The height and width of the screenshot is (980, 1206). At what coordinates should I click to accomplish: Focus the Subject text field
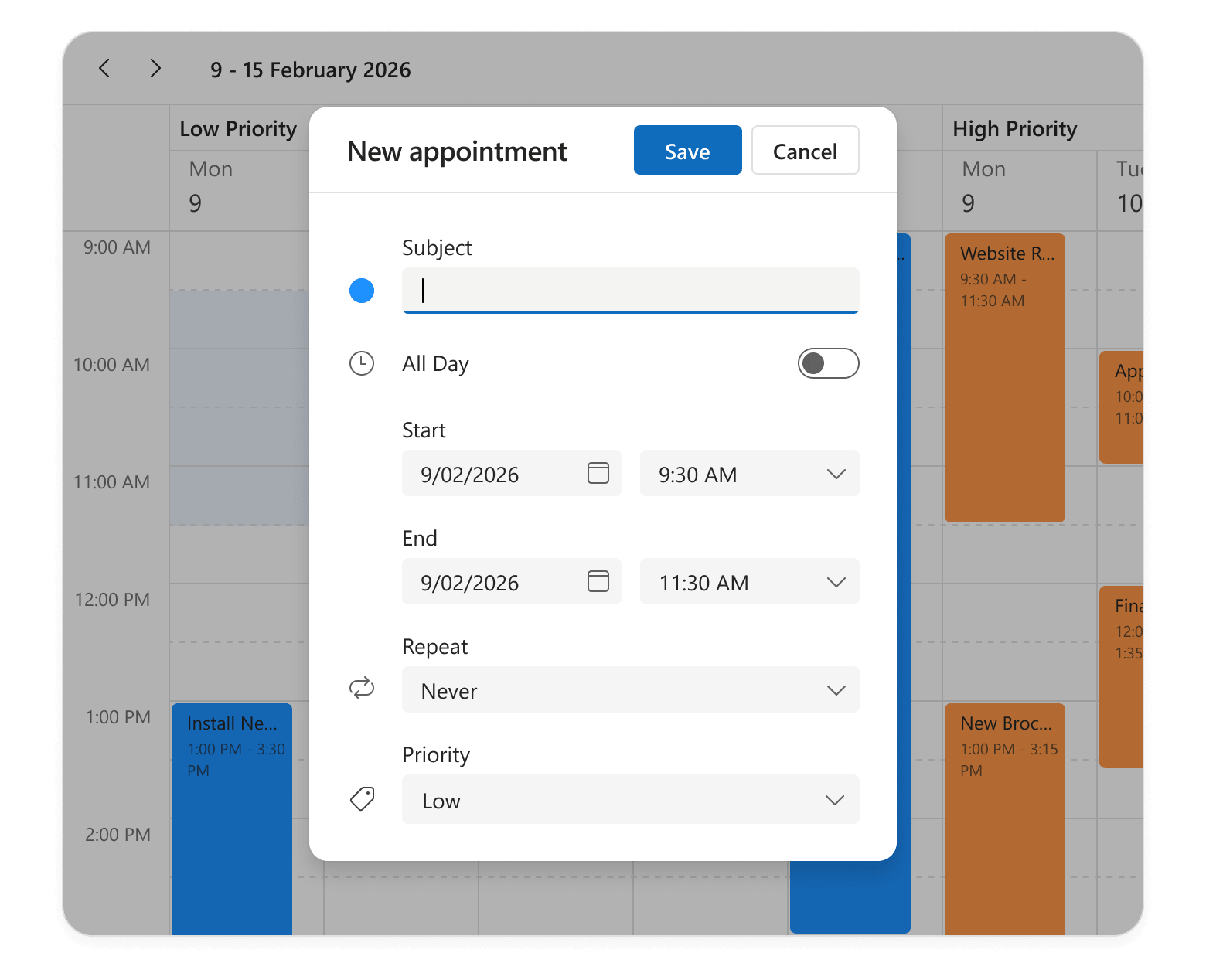click(x=631, y=291)
